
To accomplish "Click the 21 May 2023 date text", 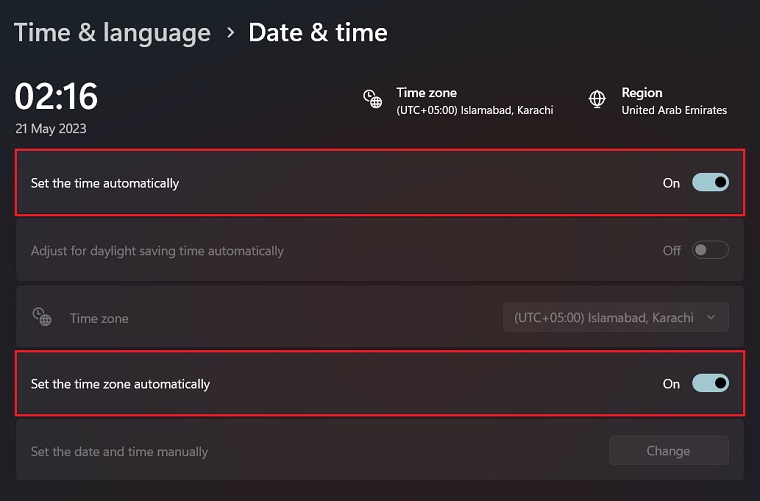I will (50, 129).
